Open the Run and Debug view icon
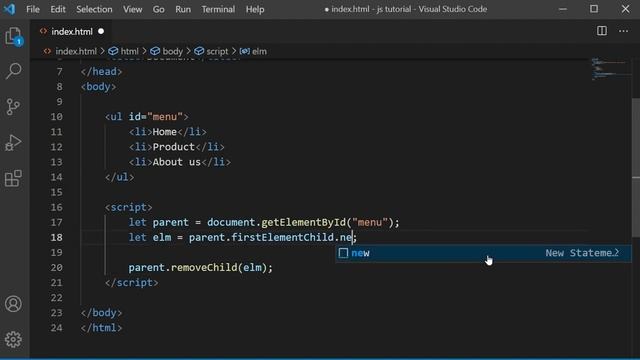Screen dimensions: 640x360 pos(13,142)
